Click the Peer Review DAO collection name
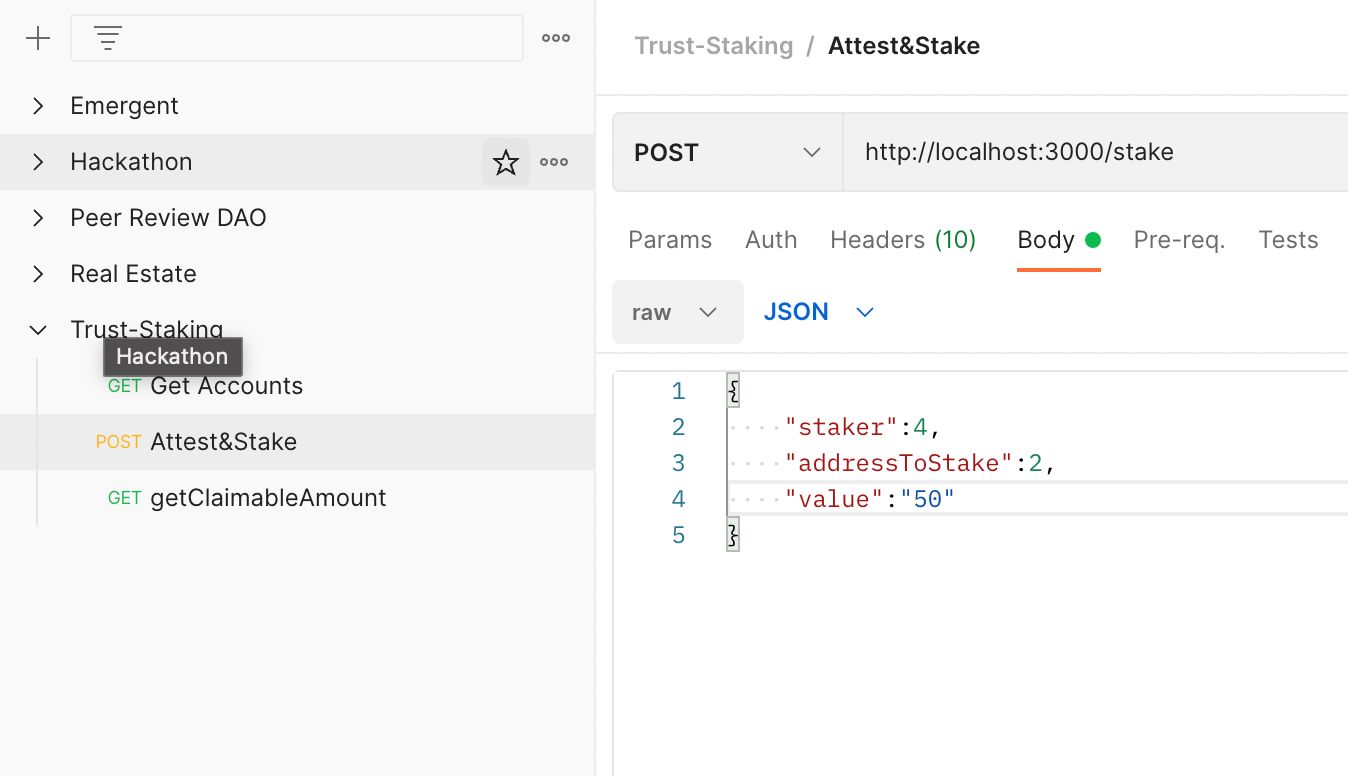Screen dimensions: 1348x776 tap(168, 218)
